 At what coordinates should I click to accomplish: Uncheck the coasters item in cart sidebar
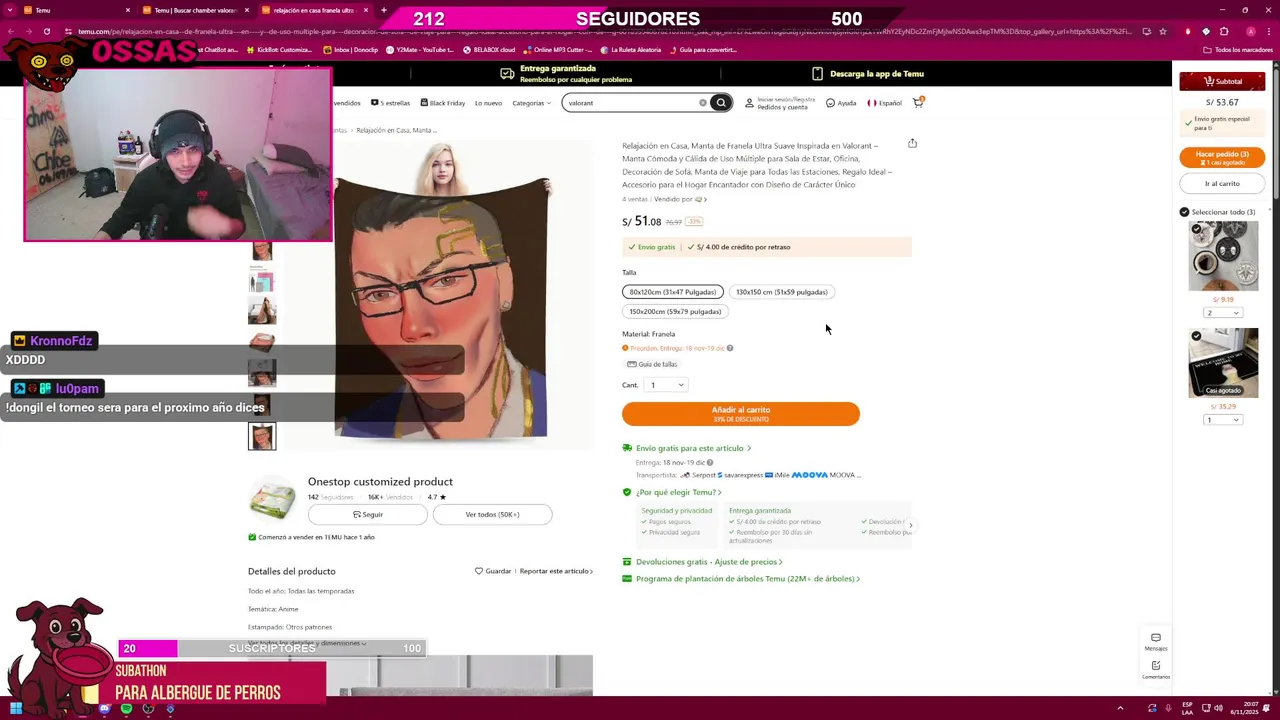point(1196,229)
